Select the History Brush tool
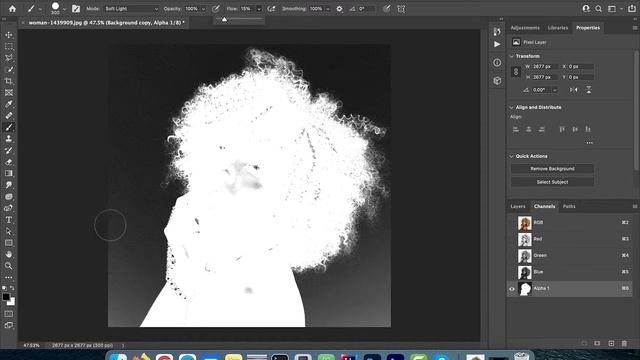Viewport: 640px width, 360px height. point(9,150)
